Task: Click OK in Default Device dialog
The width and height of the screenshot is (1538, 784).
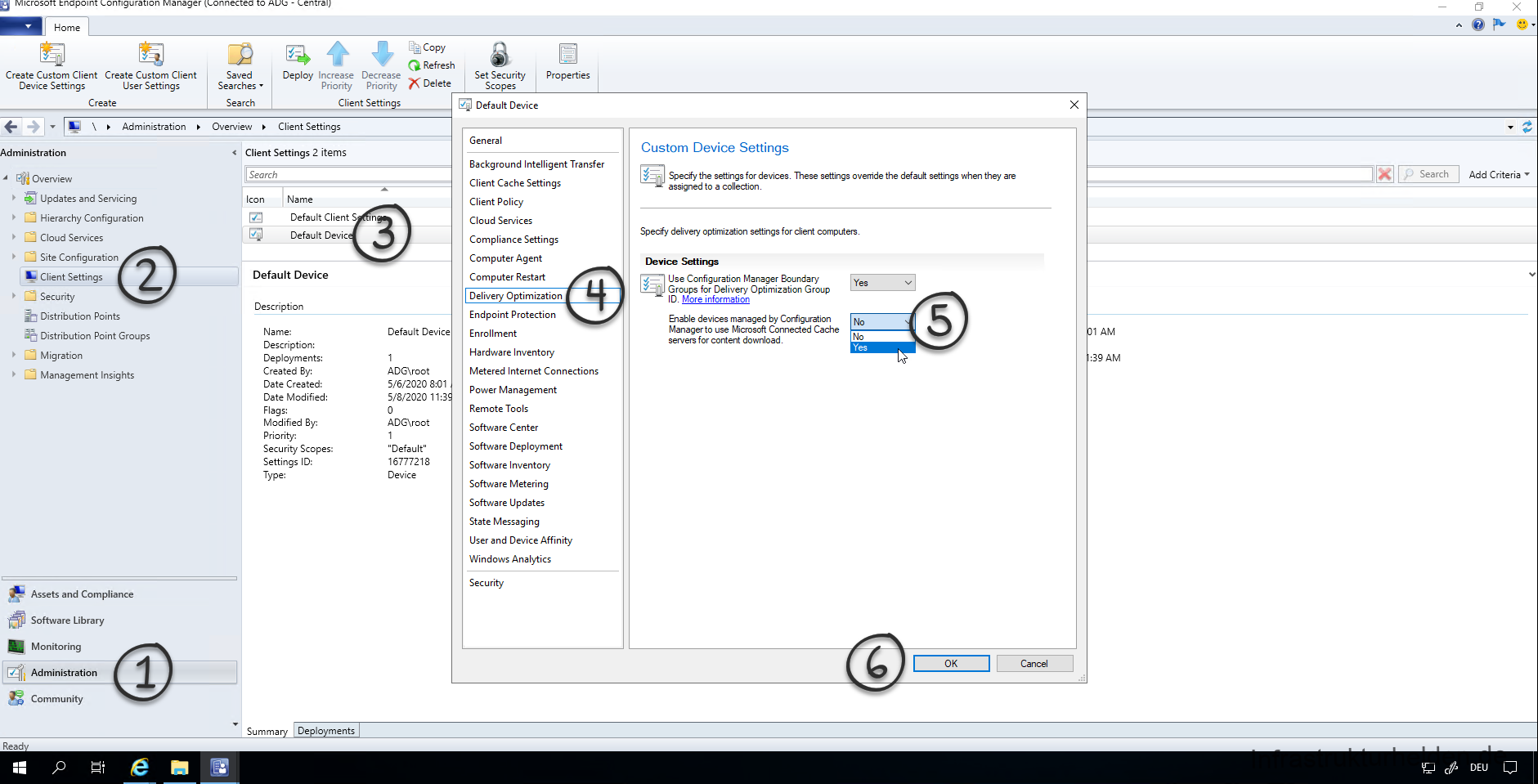Action: [951, 664]
